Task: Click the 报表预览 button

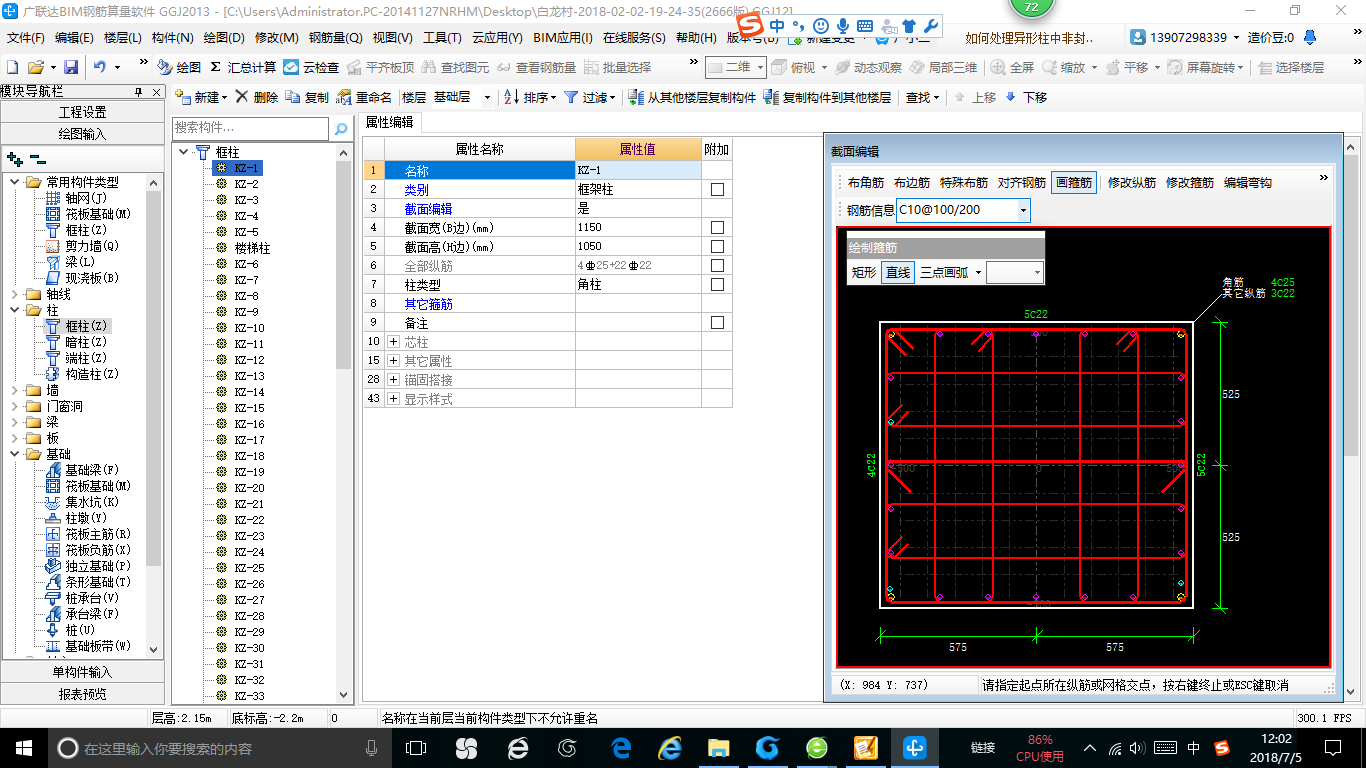Action: click(82, 693)
